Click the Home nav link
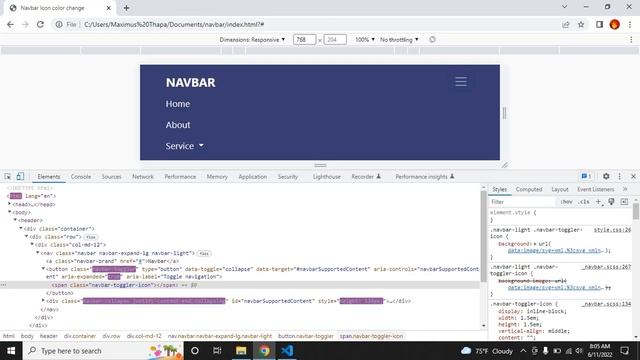 click(x=178, y=104)
